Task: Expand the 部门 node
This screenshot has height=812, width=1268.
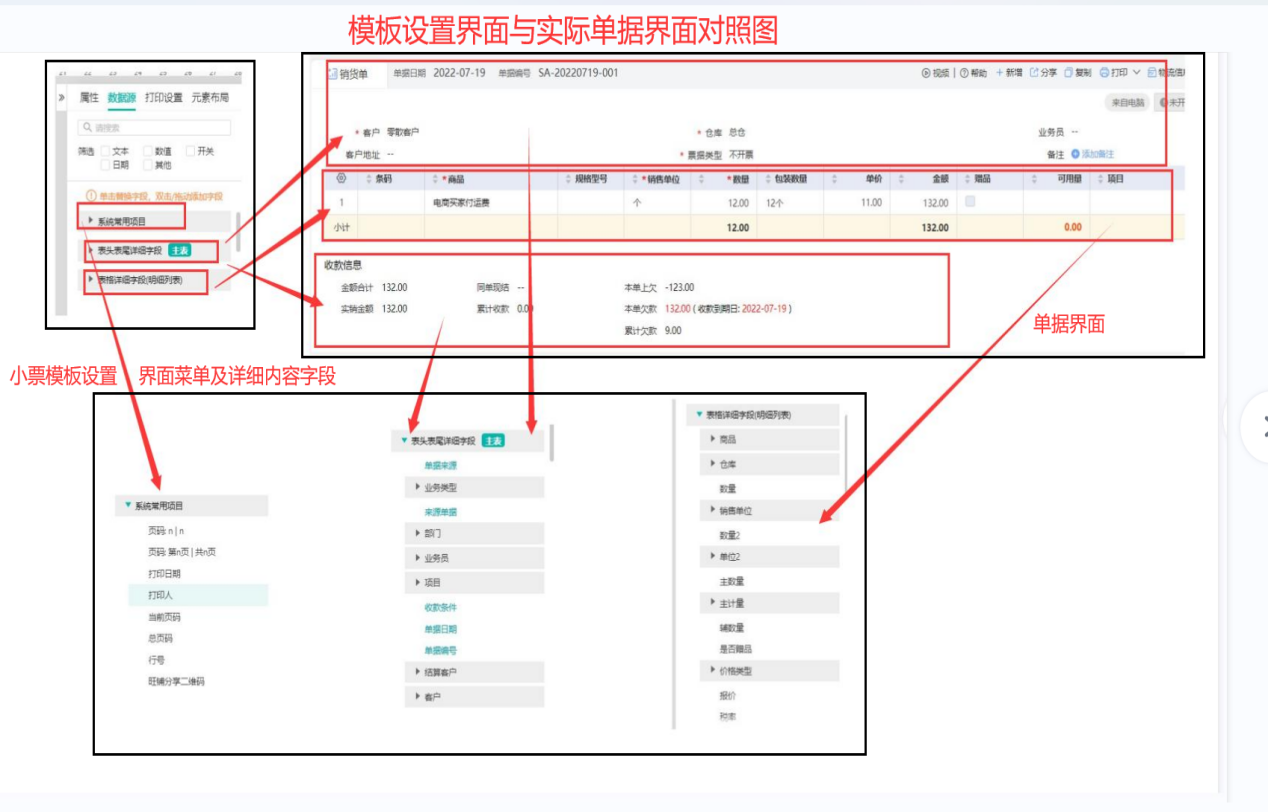Action: pyautogui.click(x=475, y=533)
